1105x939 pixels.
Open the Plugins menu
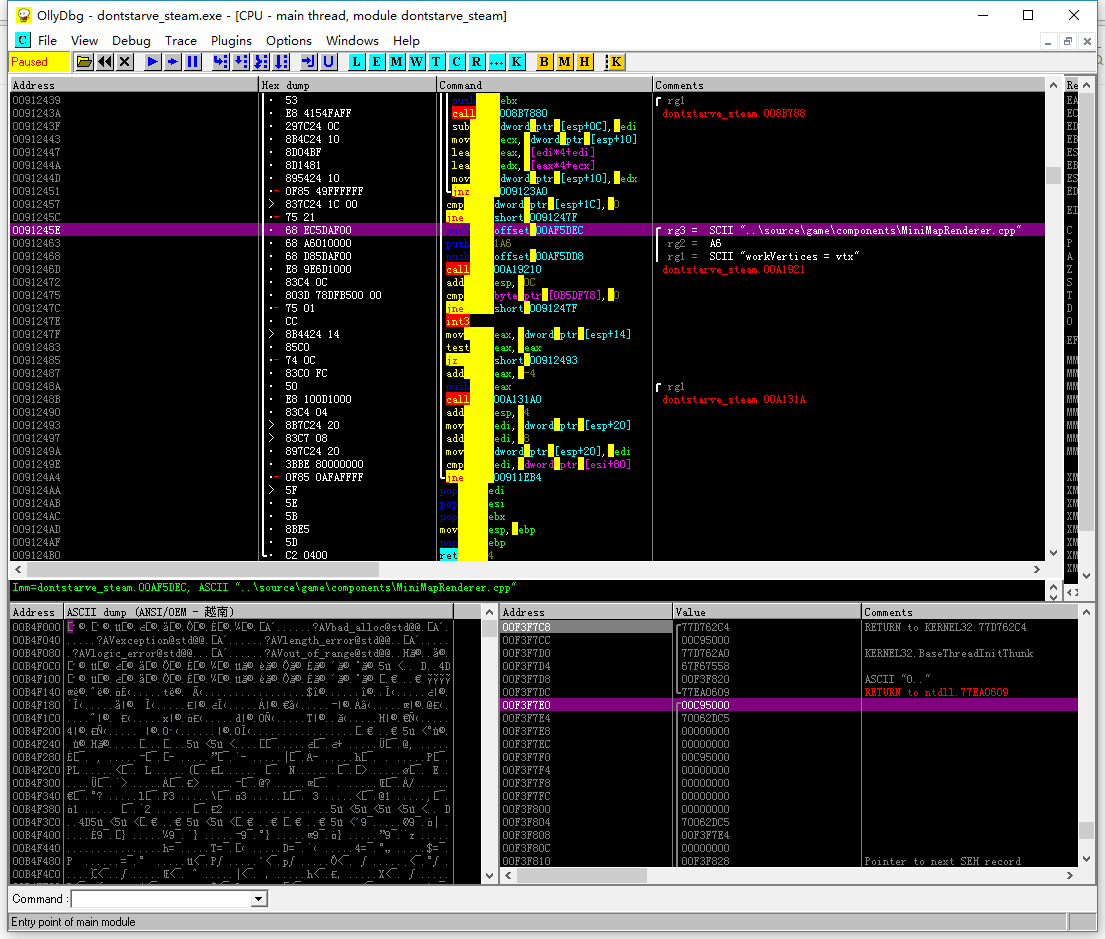point(231,41)
